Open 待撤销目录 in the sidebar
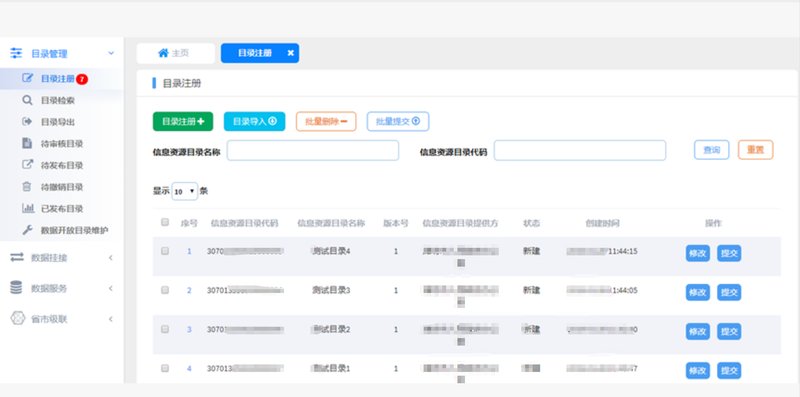The height and width of the screenshot is (397, 800). click(x=62, y=187)
